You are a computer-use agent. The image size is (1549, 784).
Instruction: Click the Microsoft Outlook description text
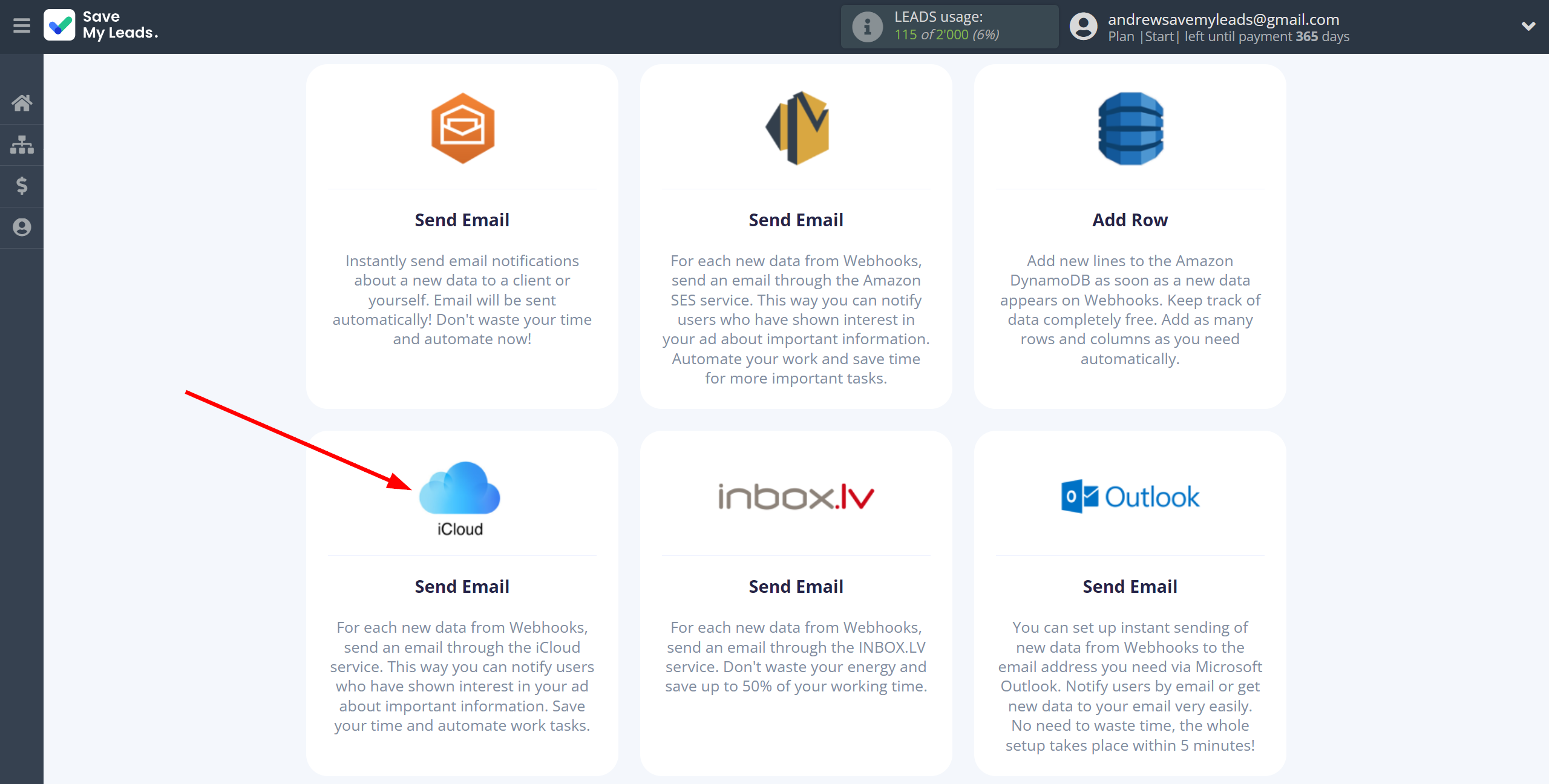1130,686
